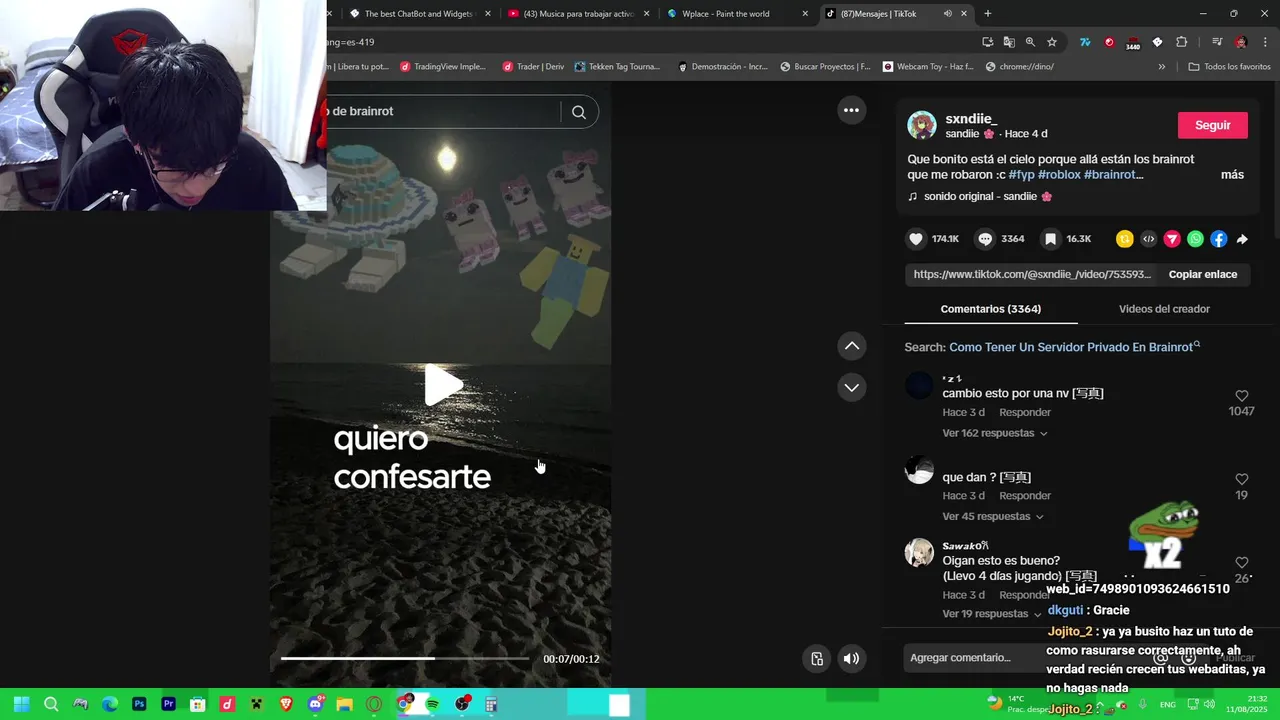Open the three-dots video options menu
Screen dimensions: 1280x720
[851, 110]
